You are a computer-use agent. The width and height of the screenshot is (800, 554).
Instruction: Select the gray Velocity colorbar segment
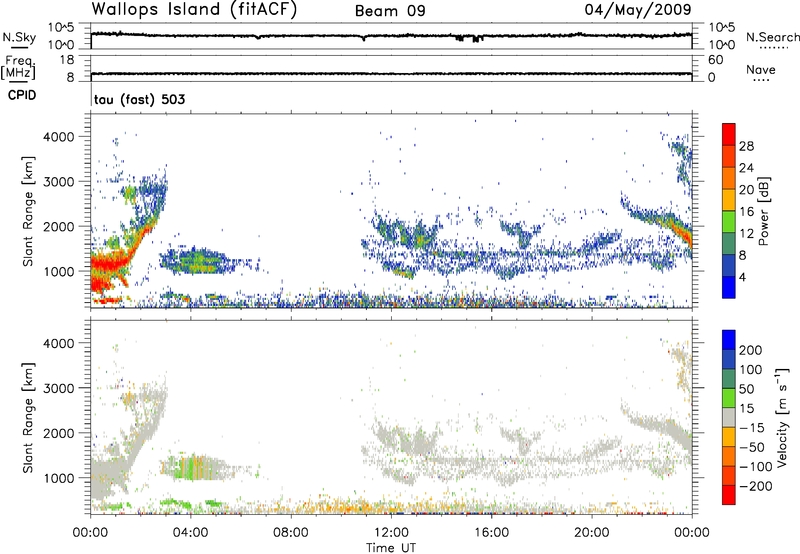tap(729, 418)
